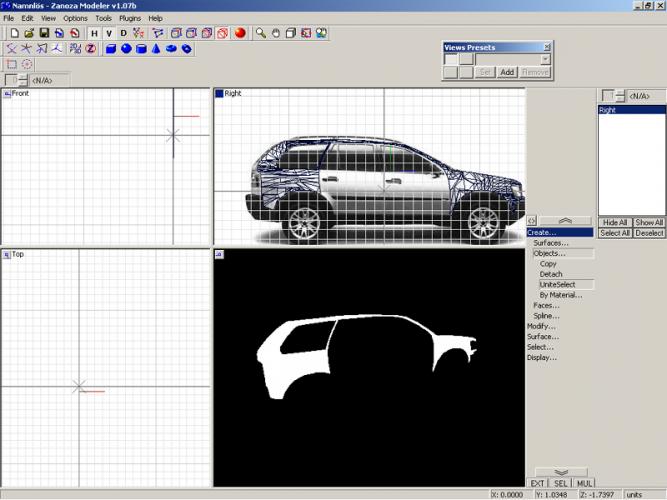The image size is (667, 500).
Task: Click the Save floppy disk icon
Action: (x=44, y=33)
